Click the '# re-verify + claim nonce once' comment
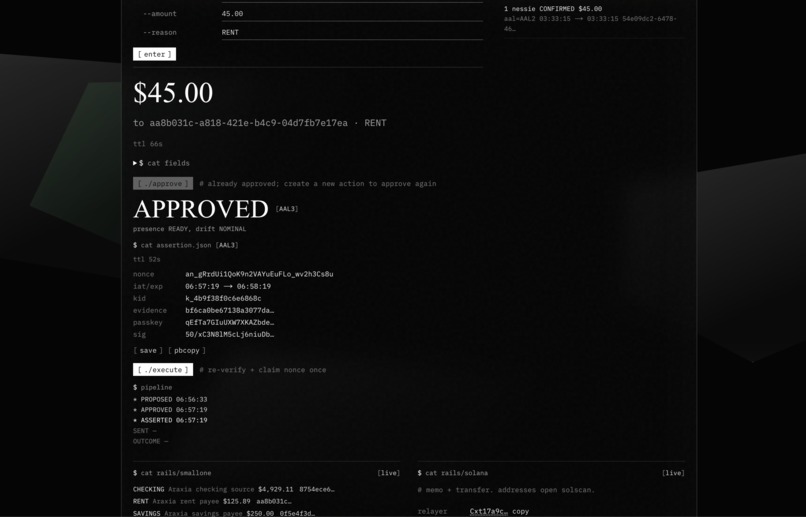806x517 pixels. click(263, 370)
